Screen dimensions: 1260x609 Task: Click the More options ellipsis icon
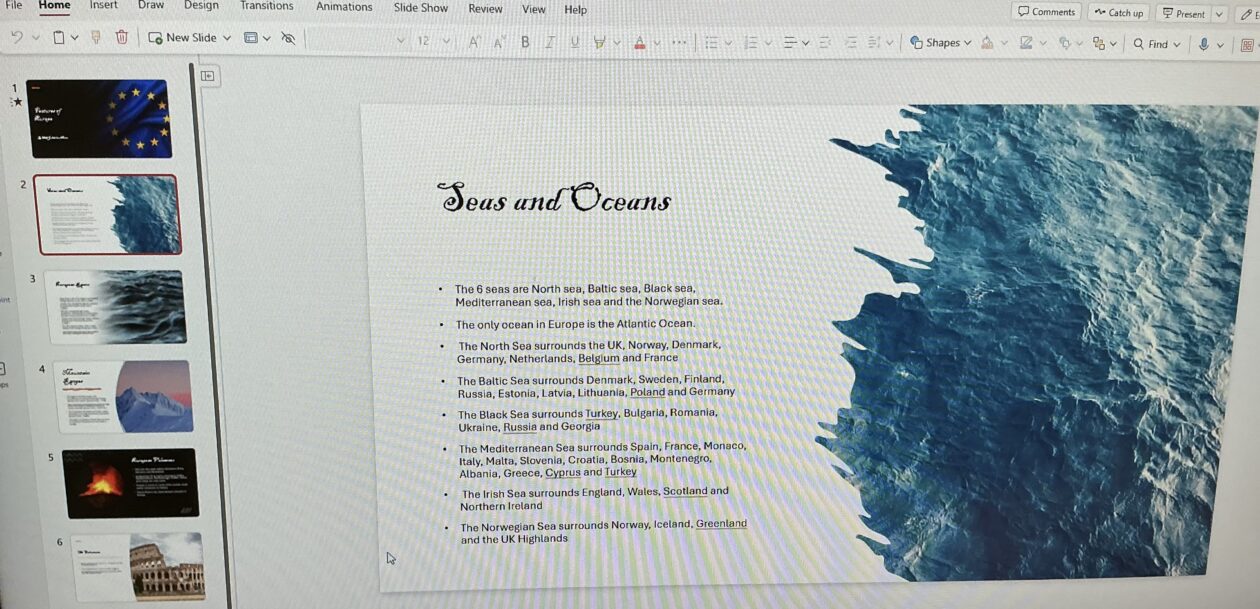click(x=679, y=42)
